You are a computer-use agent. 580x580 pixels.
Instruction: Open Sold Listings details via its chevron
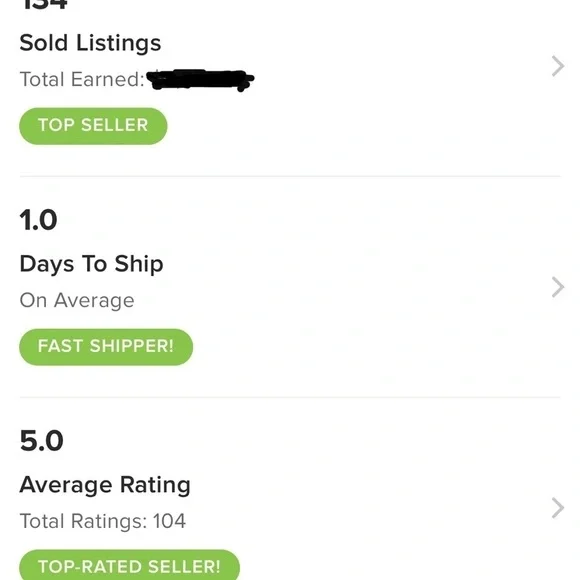[x=558, y=66]
